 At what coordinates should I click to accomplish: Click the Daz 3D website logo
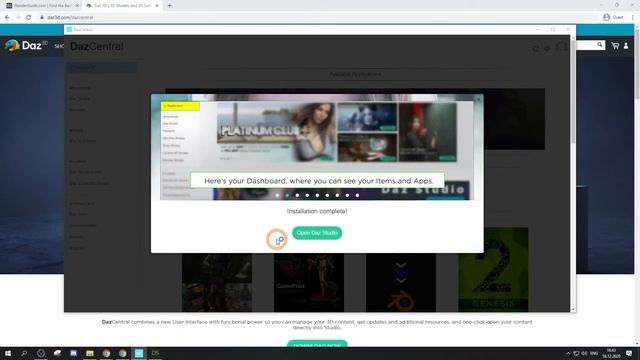[x=27, y=45]
